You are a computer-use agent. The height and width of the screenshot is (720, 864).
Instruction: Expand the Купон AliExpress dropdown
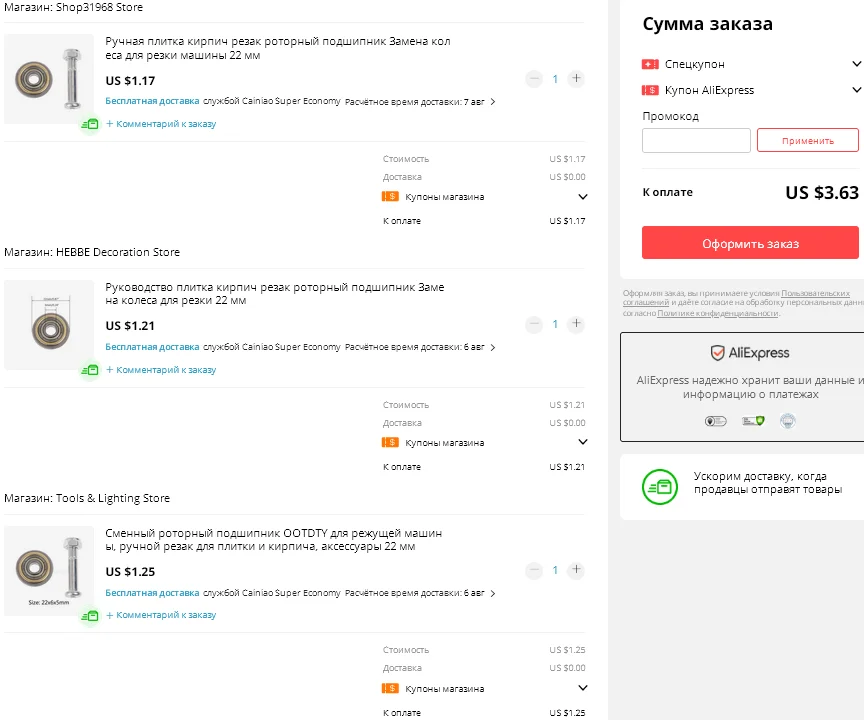tap(856, 90)
